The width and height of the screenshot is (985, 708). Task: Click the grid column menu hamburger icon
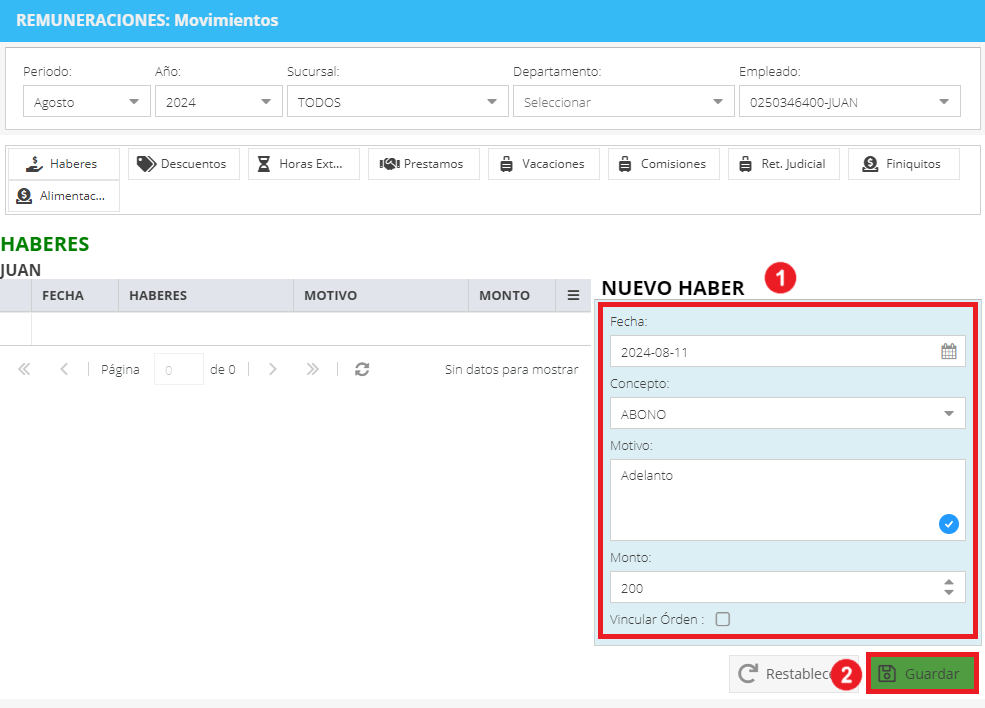[x=573, y=295]
